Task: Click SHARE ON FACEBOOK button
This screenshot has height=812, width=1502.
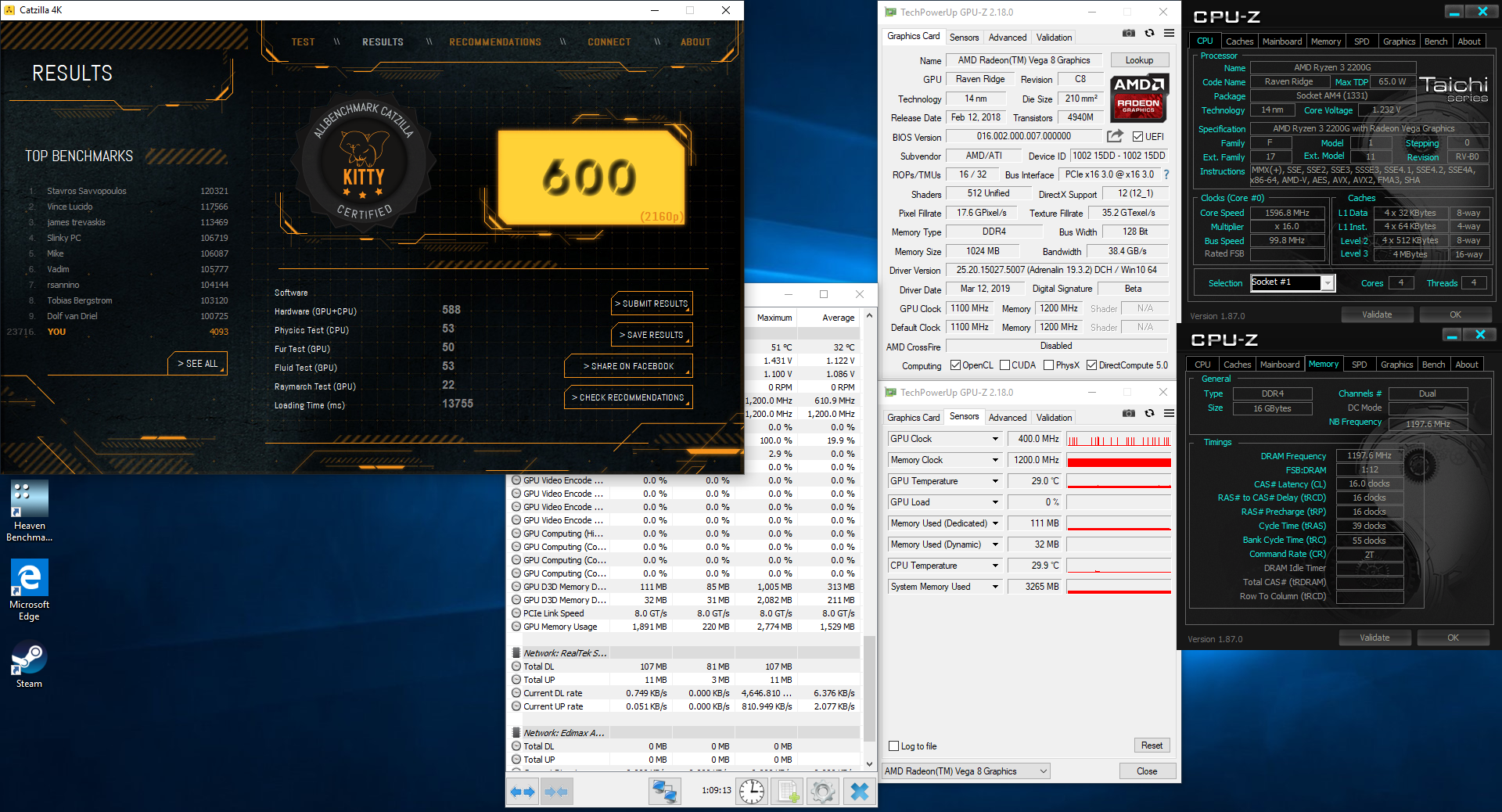Action: 628,366
